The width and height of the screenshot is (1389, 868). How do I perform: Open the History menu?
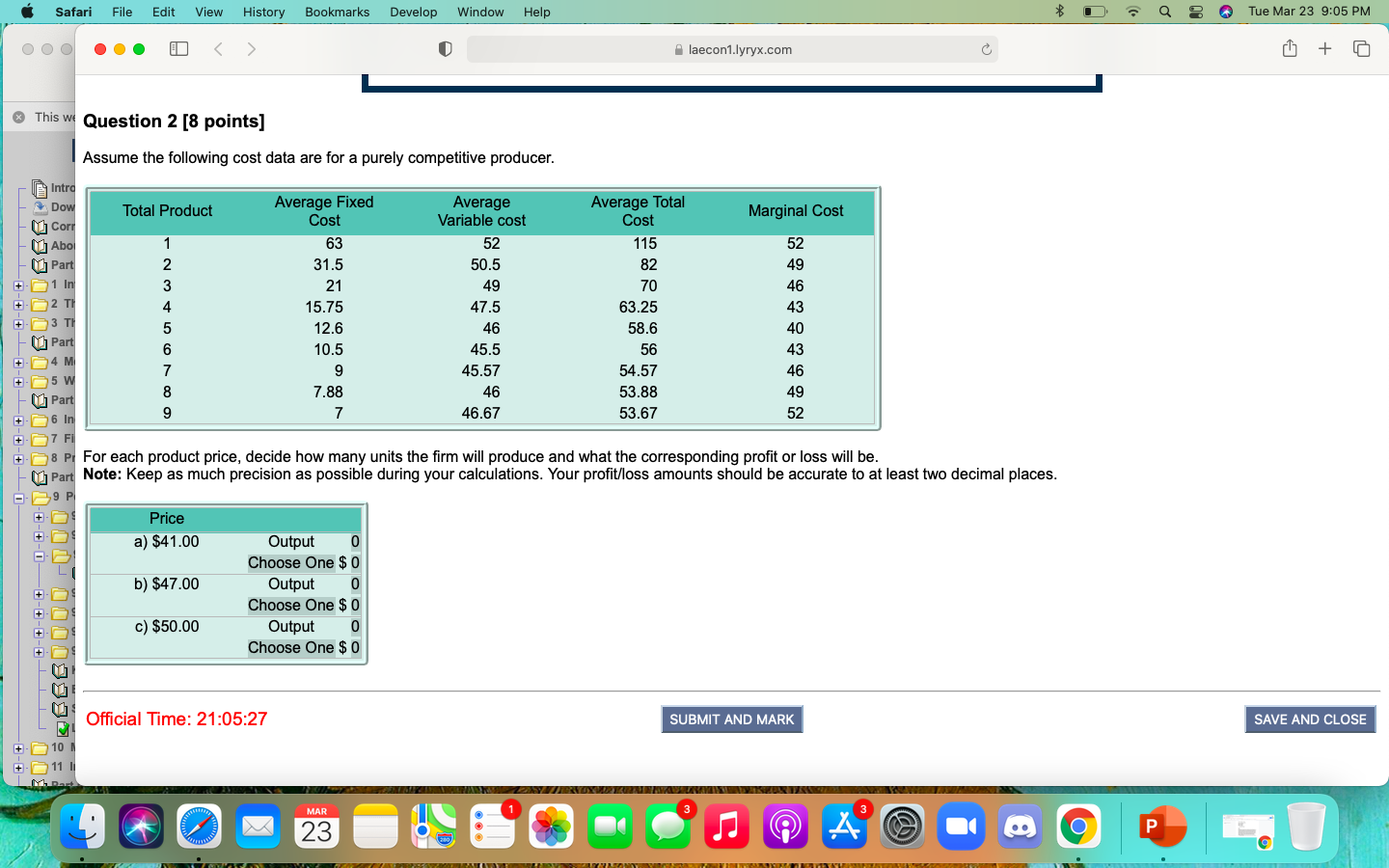pyautogui.click(x=263, y=12)
